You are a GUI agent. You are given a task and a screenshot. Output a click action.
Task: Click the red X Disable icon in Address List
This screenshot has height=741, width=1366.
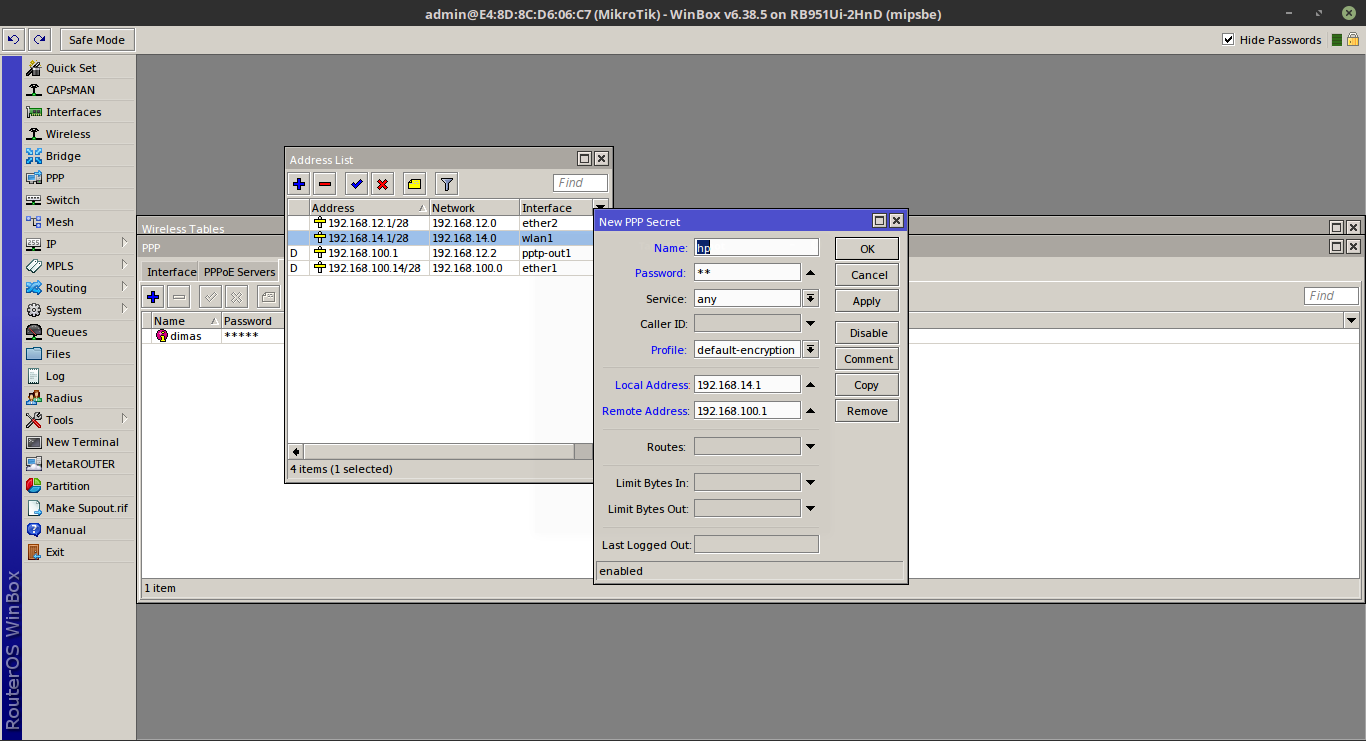(382, 184)
